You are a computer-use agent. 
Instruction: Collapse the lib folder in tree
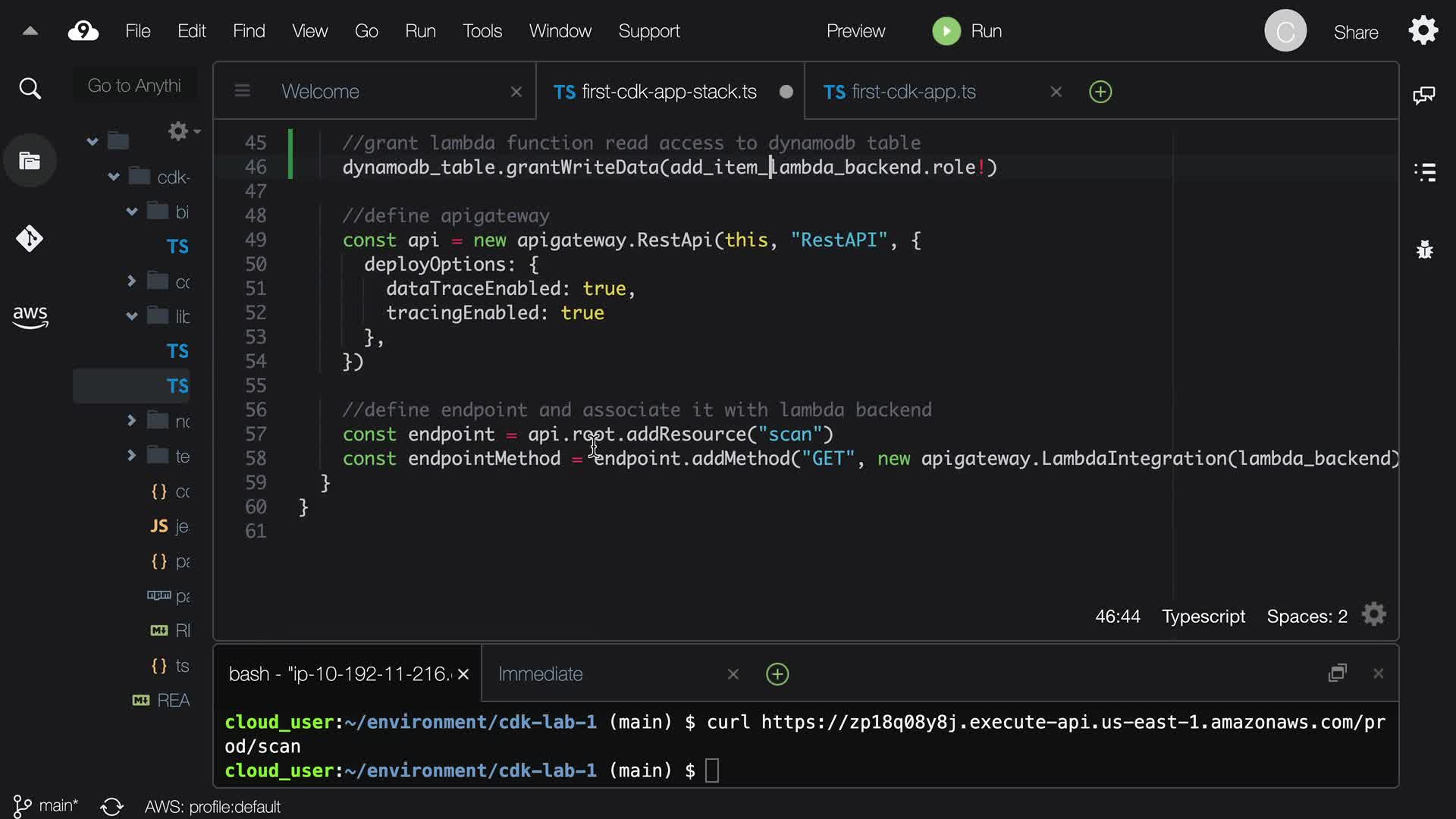132,316
